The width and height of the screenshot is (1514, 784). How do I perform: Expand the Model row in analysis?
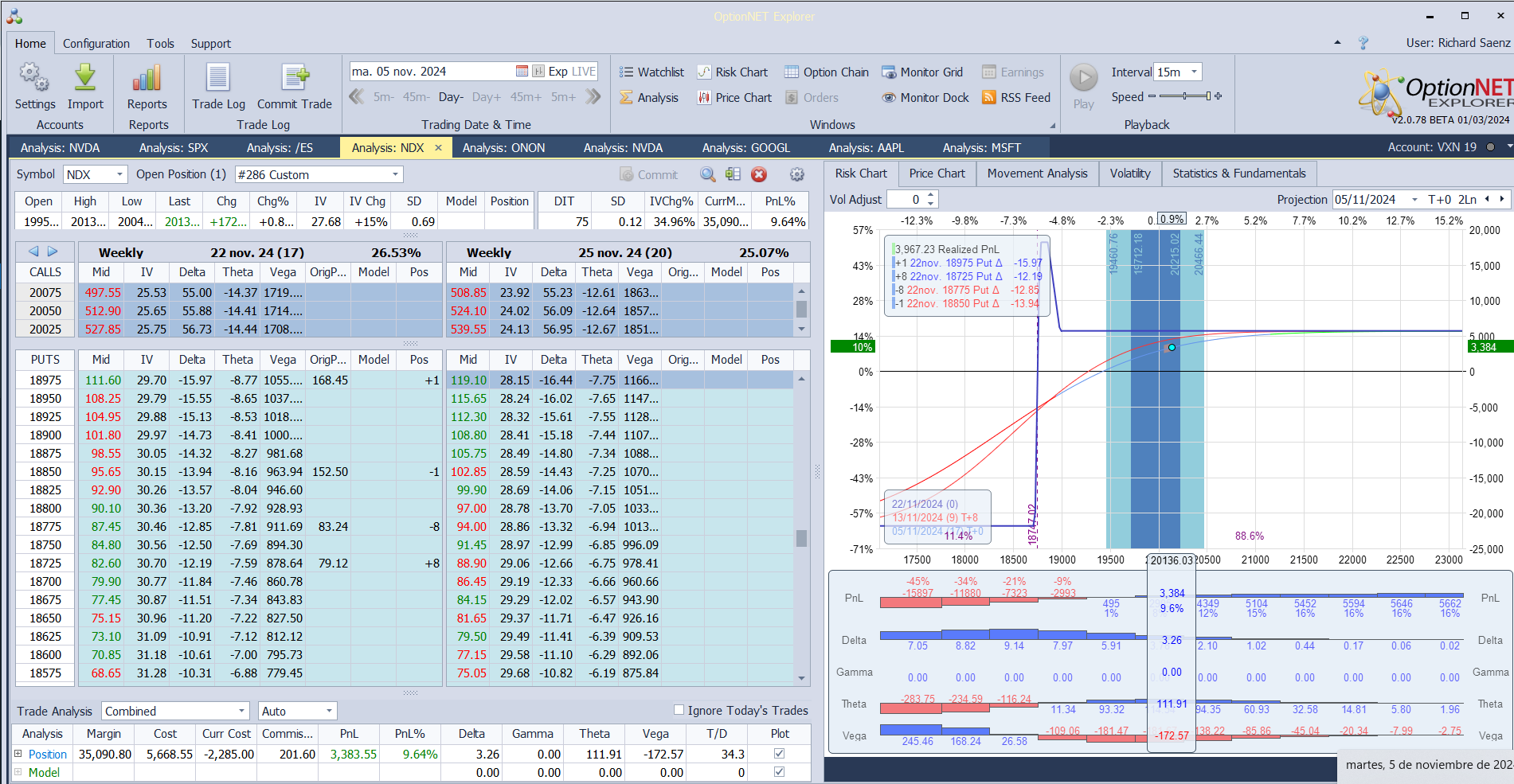coord(18,771)
